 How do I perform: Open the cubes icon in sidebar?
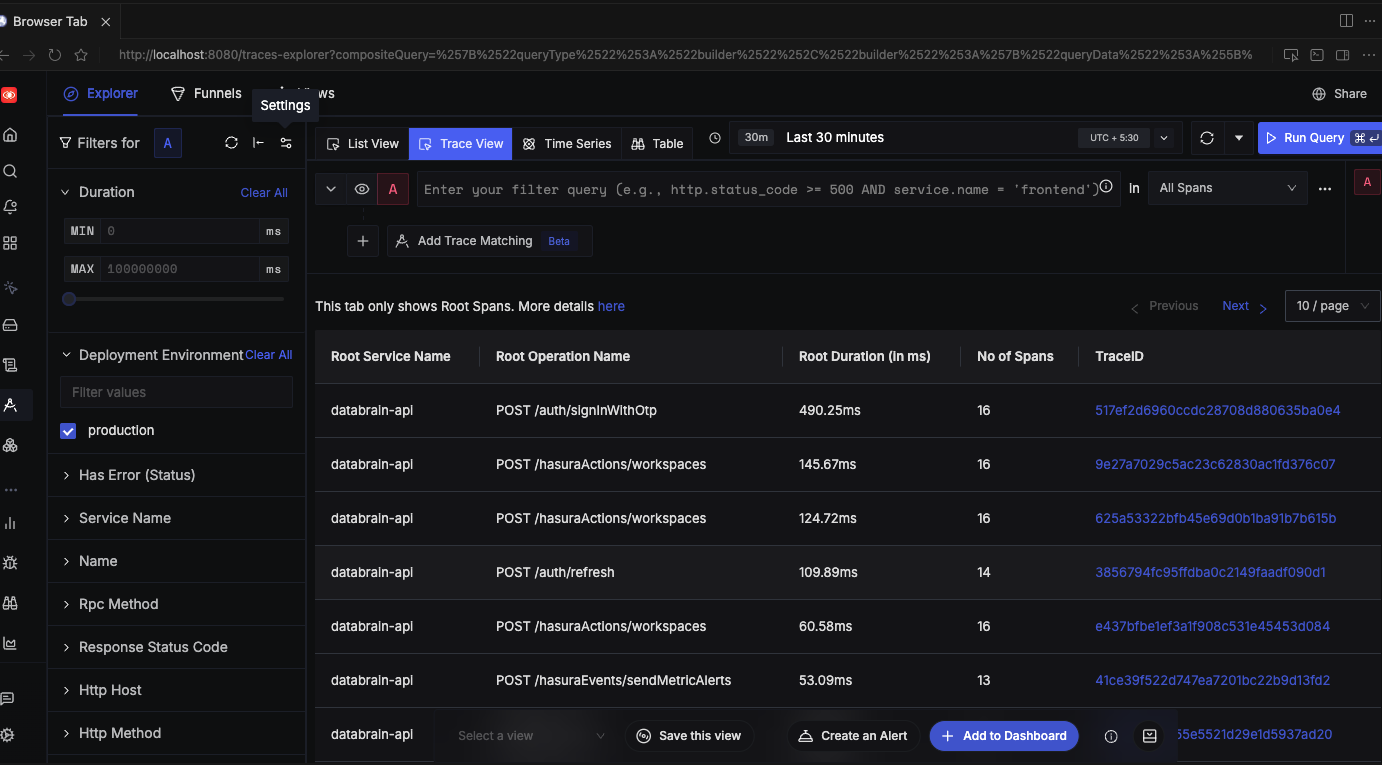click(x=10, y=445)
